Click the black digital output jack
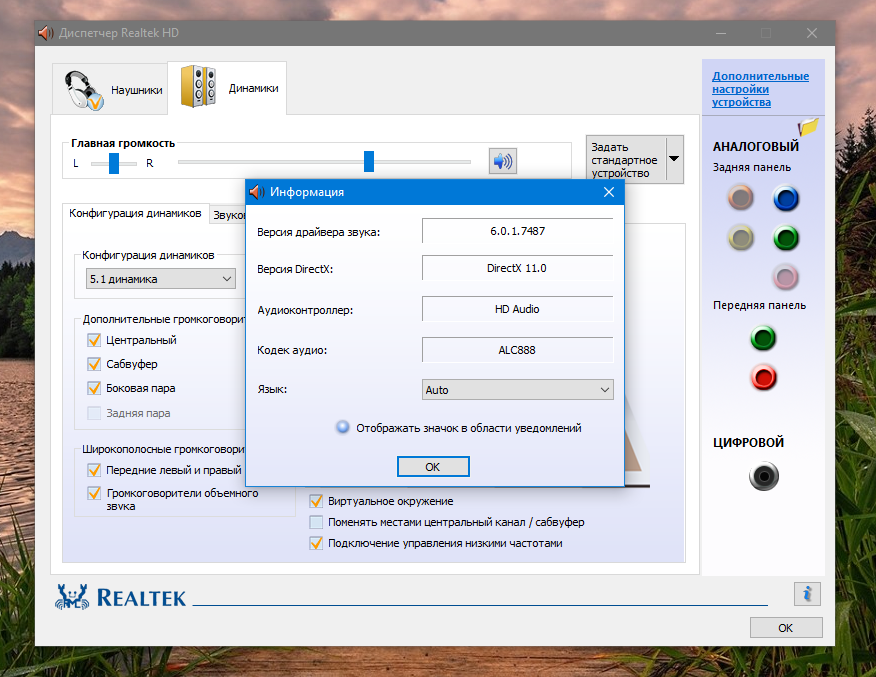Image resolution: width=876 pixels, height=677 pixels. point(764,476)
